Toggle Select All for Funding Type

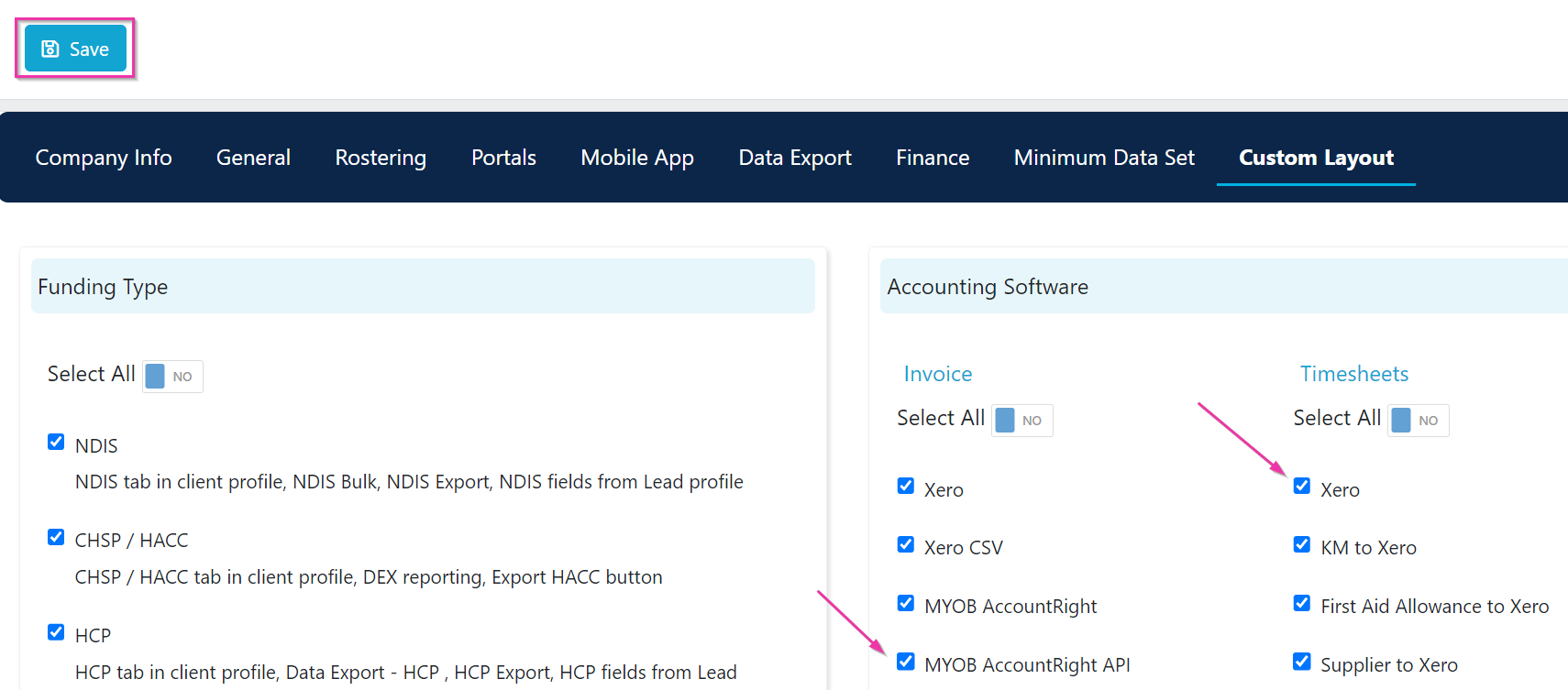click(x=172, y=376)
